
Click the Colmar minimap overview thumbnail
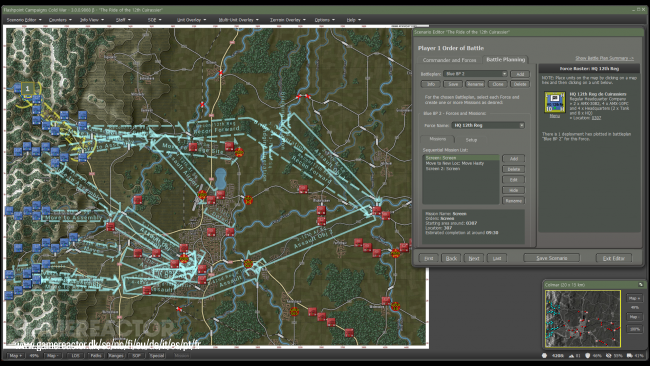582,318
